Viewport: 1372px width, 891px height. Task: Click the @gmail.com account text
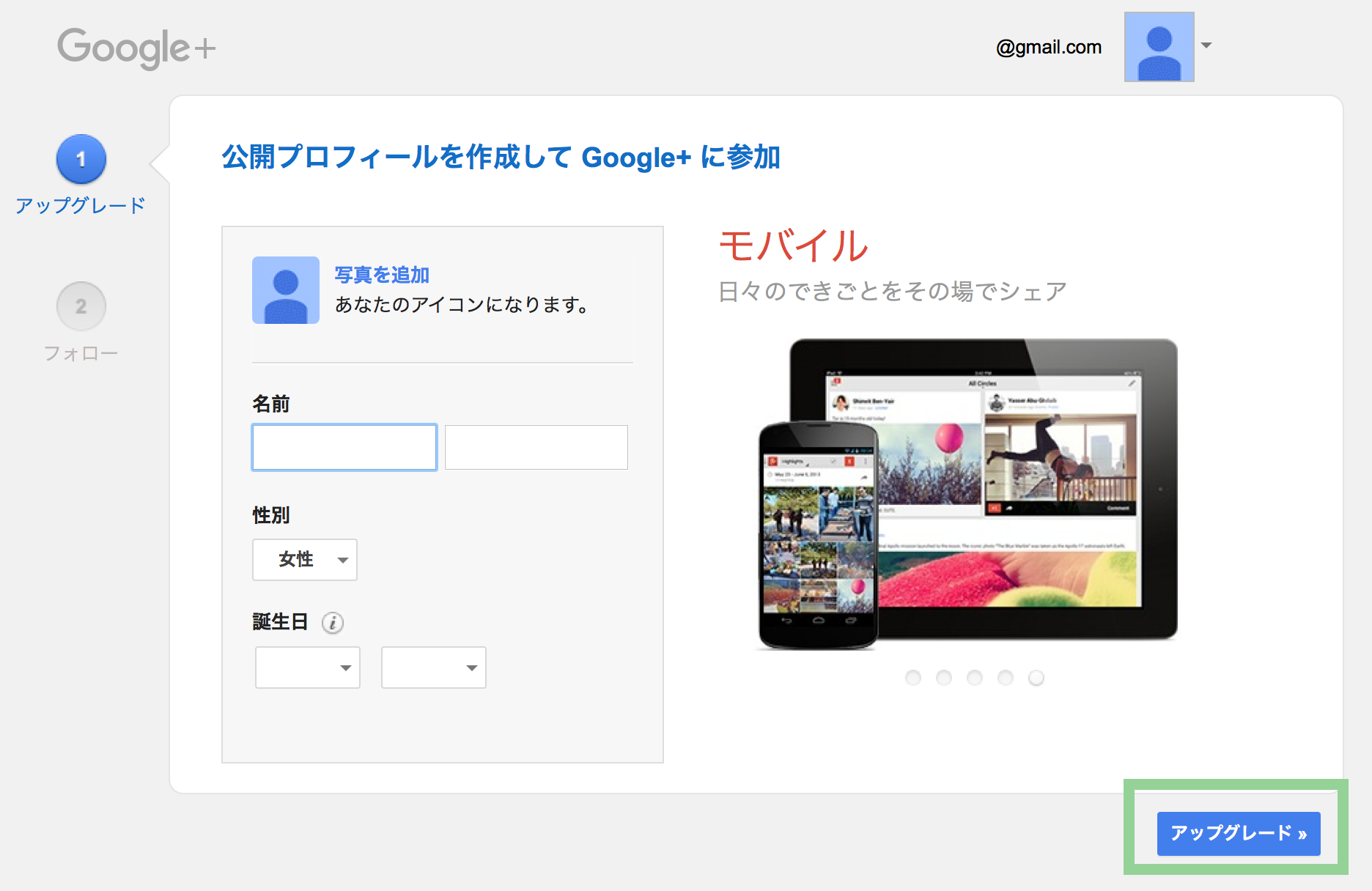coord(1049,48)
